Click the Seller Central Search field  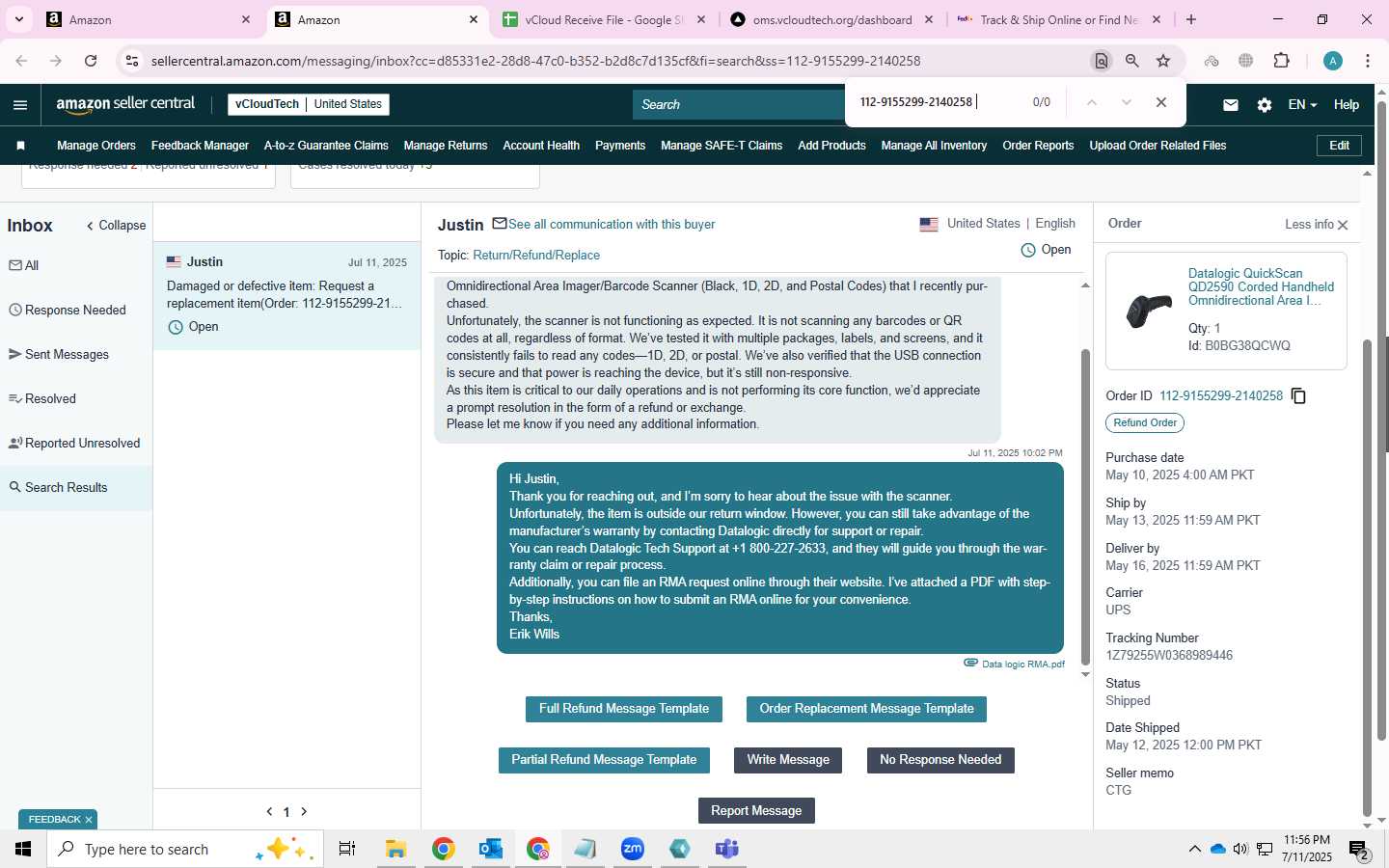(739, 105)
